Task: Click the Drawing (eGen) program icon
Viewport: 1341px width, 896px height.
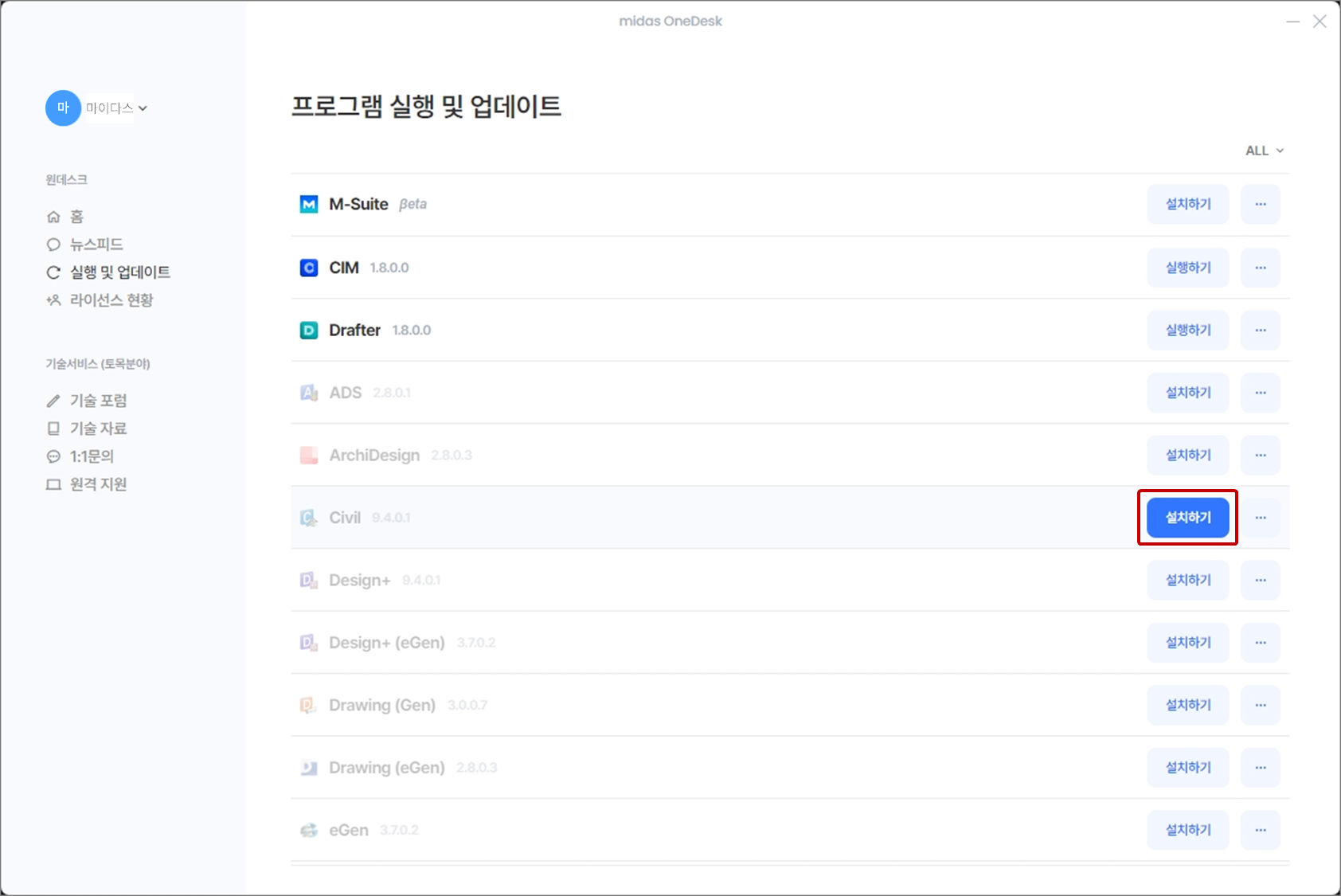Action: coord(309,768)
